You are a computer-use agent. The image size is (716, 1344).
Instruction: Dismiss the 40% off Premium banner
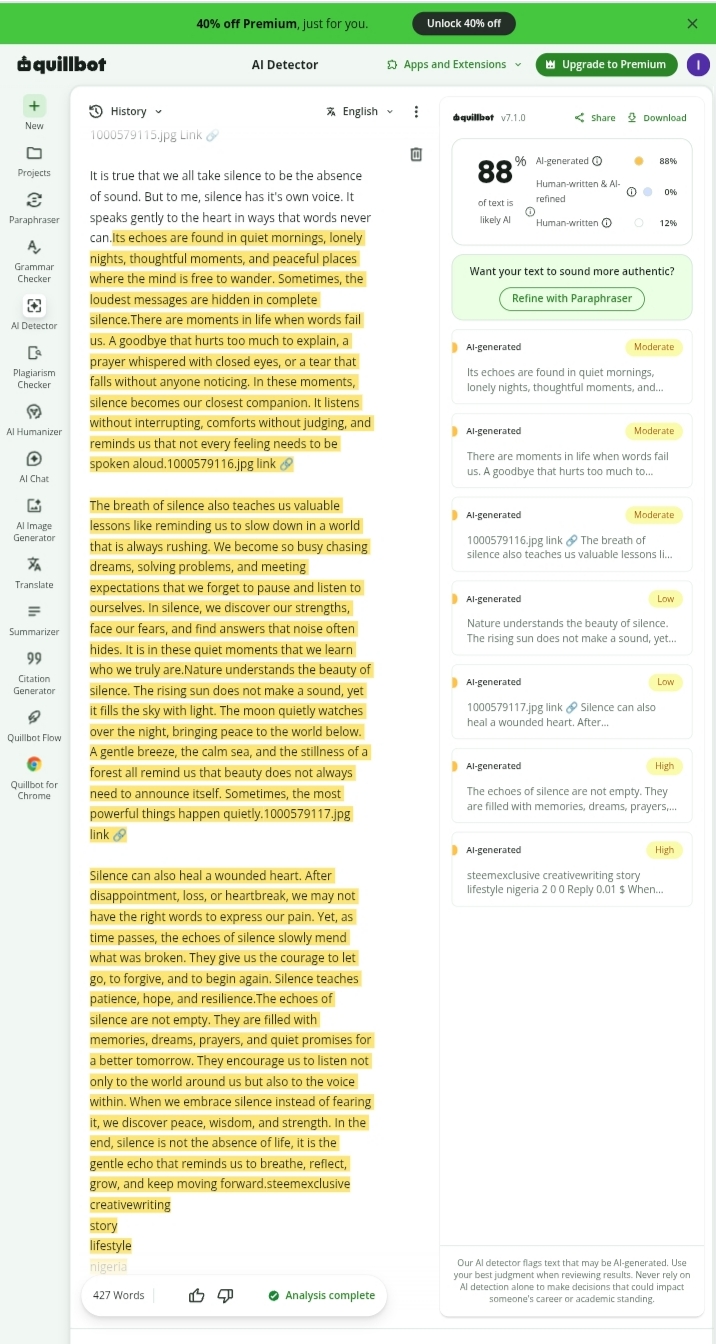coord(692,23)
